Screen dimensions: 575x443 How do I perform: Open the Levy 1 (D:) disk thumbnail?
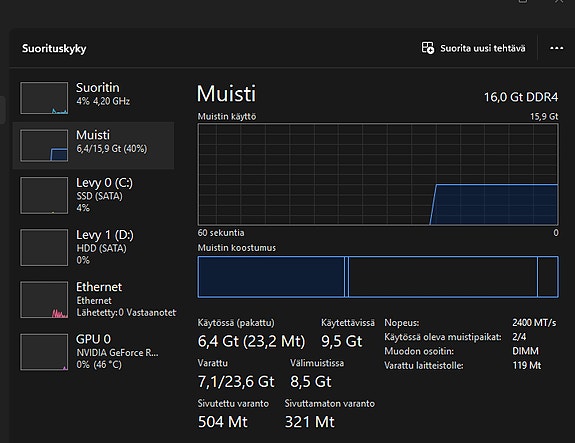pyautogui.click(x=44, y=248)
